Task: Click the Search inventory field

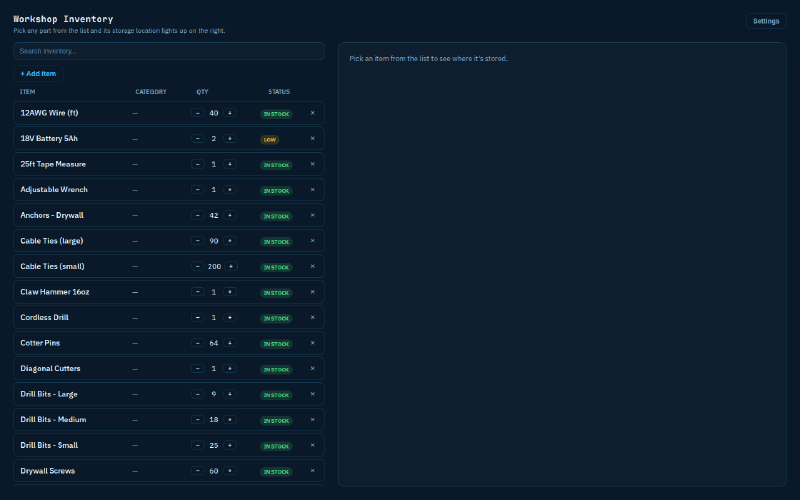Action: [169, 51]
